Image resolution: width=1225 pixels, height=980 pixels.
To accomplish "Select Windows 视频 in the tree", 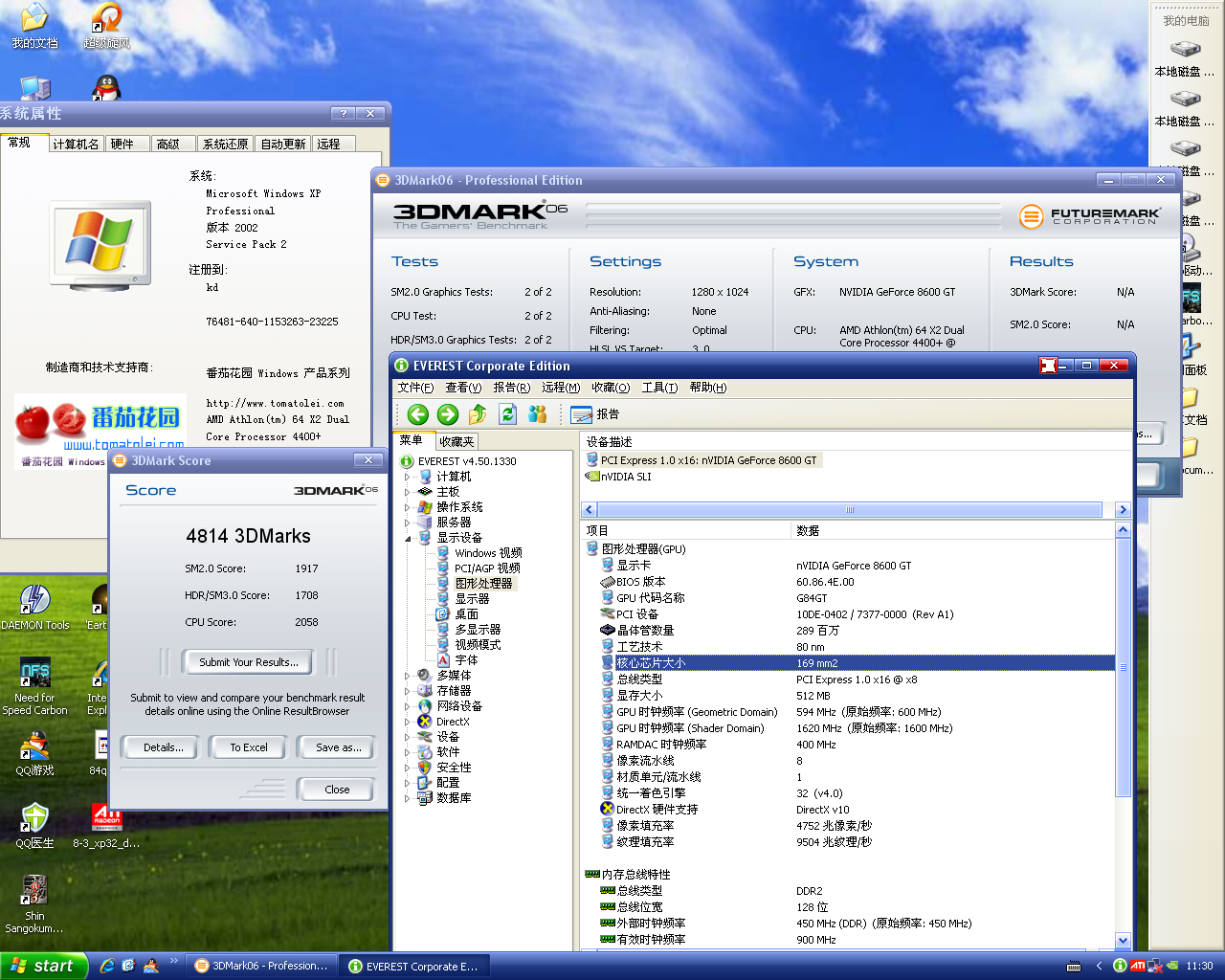I will [x=488, y=553].
